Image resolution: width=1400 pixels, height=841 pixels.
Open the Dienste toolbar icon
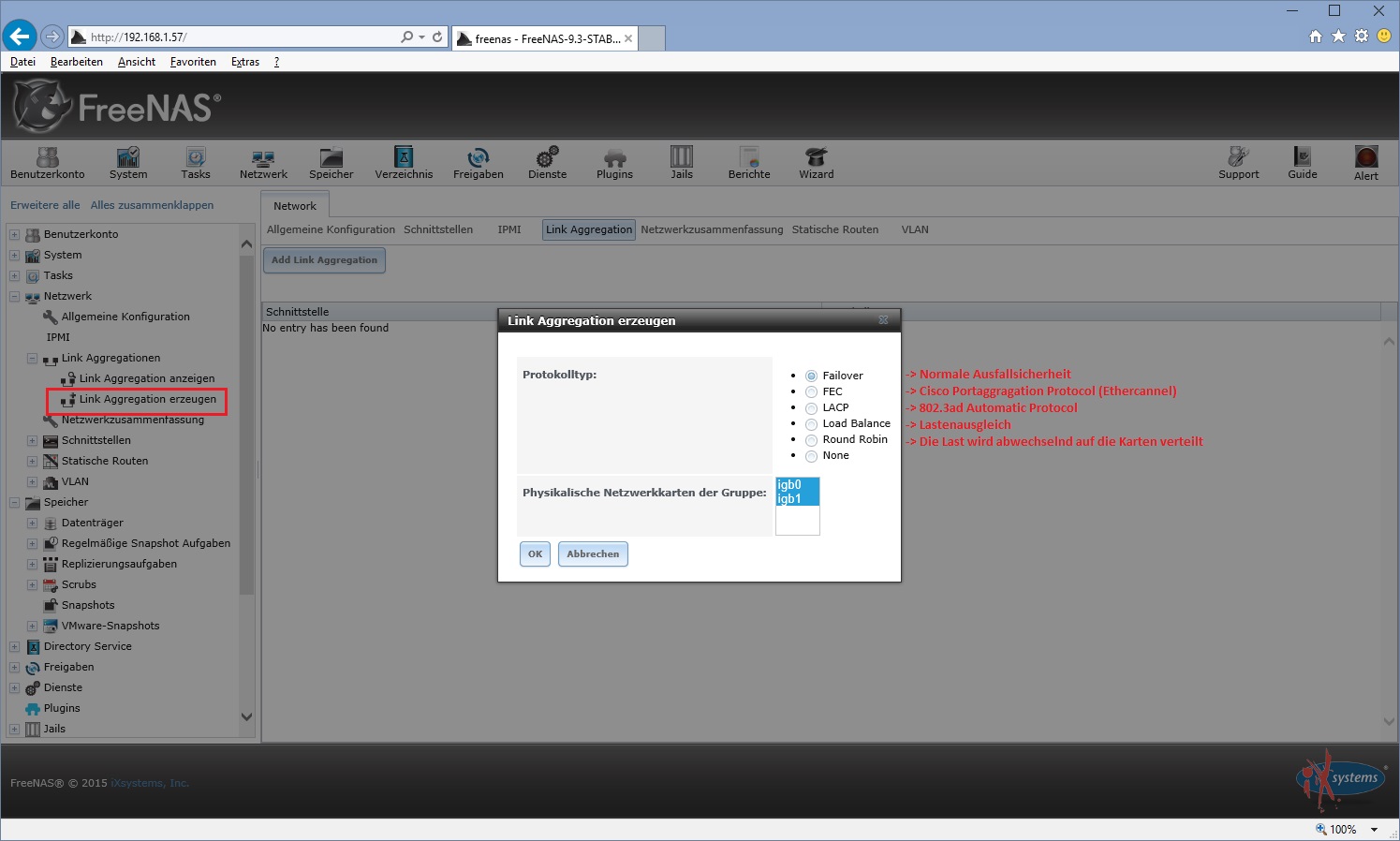pos(548,162)
